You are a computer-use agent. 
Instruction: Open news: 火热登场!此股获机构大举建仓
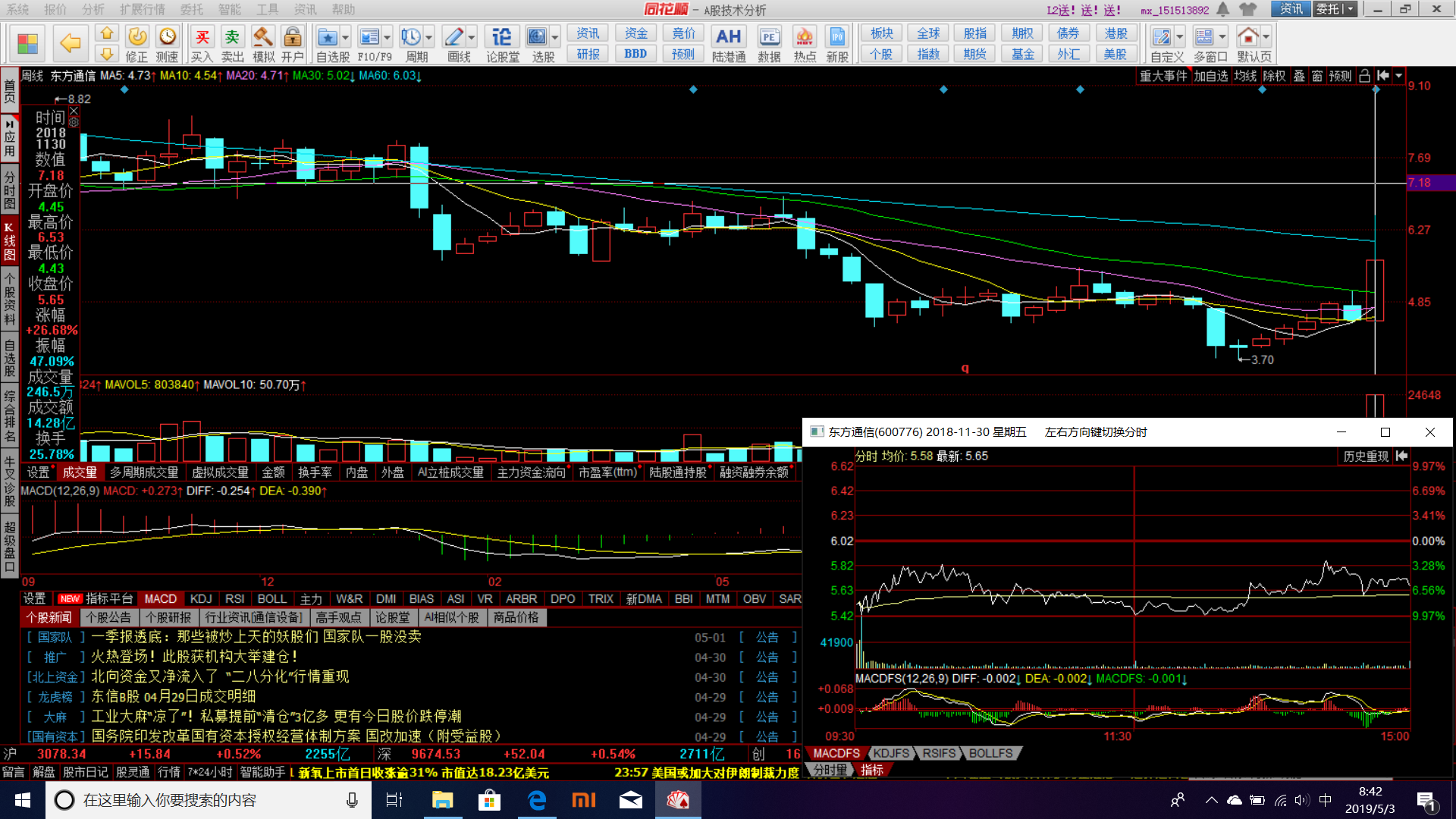click(195, 657)
